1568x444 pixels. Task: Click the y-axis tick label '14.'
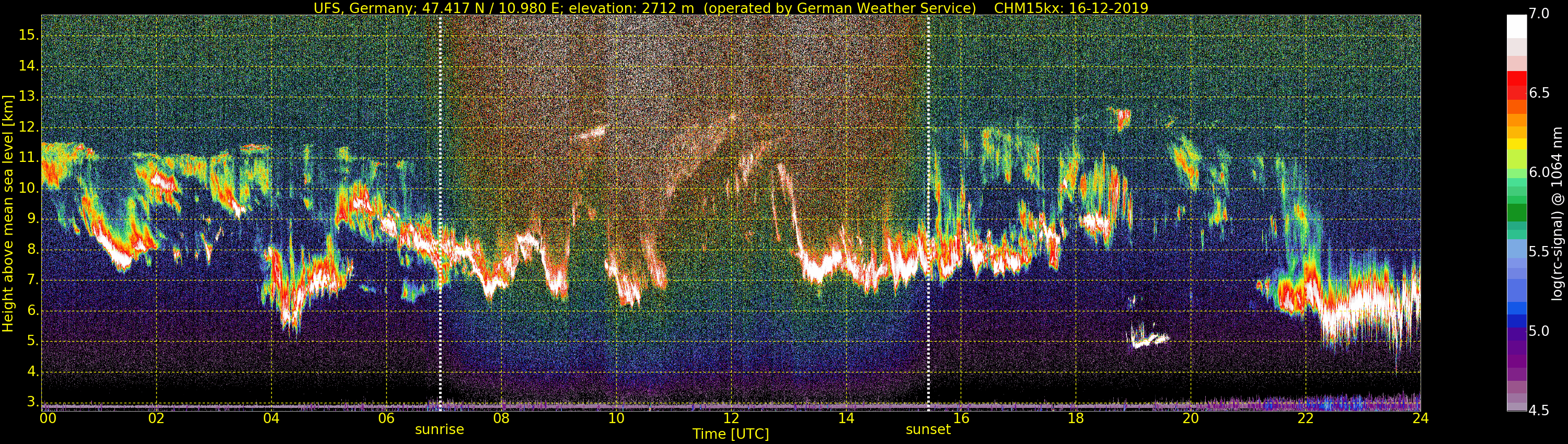(x=29, y=66)
